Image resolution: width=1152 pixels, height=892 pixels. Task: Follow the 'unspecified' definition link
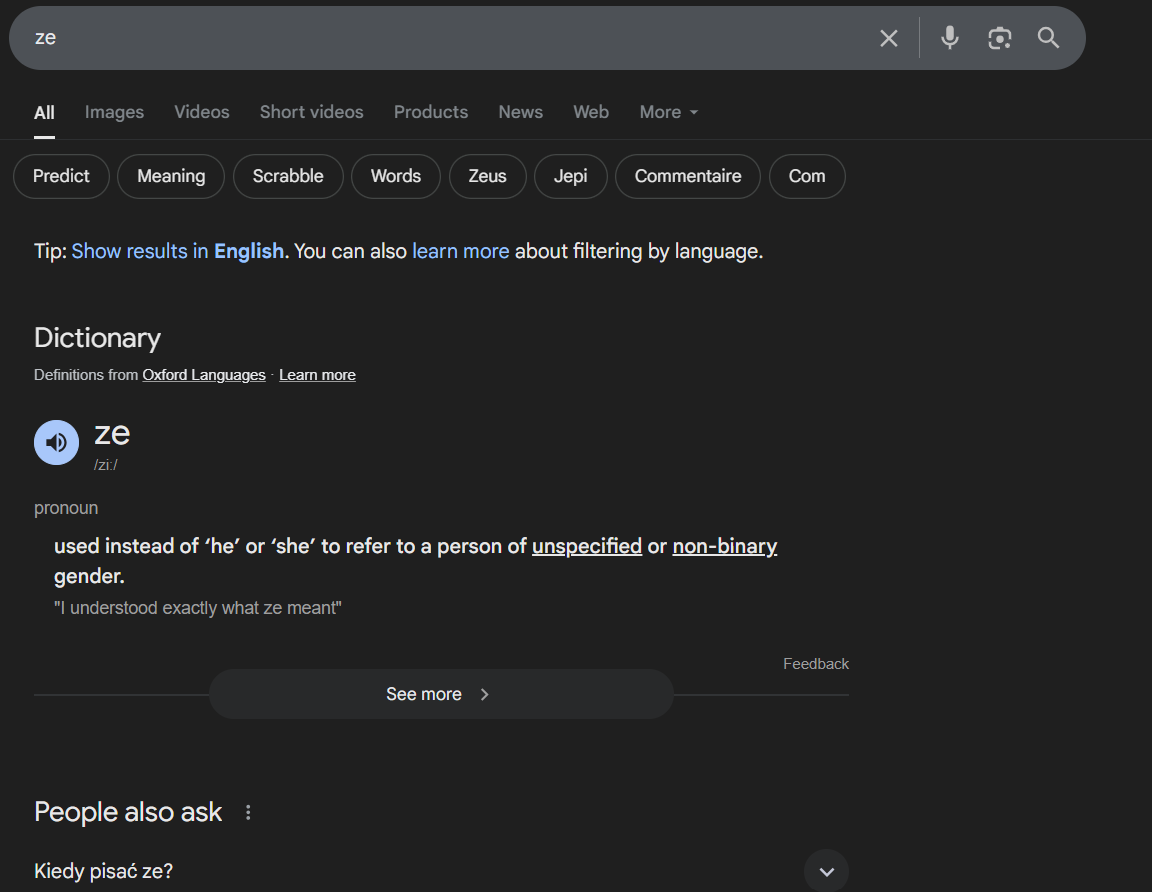[x=587, y=546]
